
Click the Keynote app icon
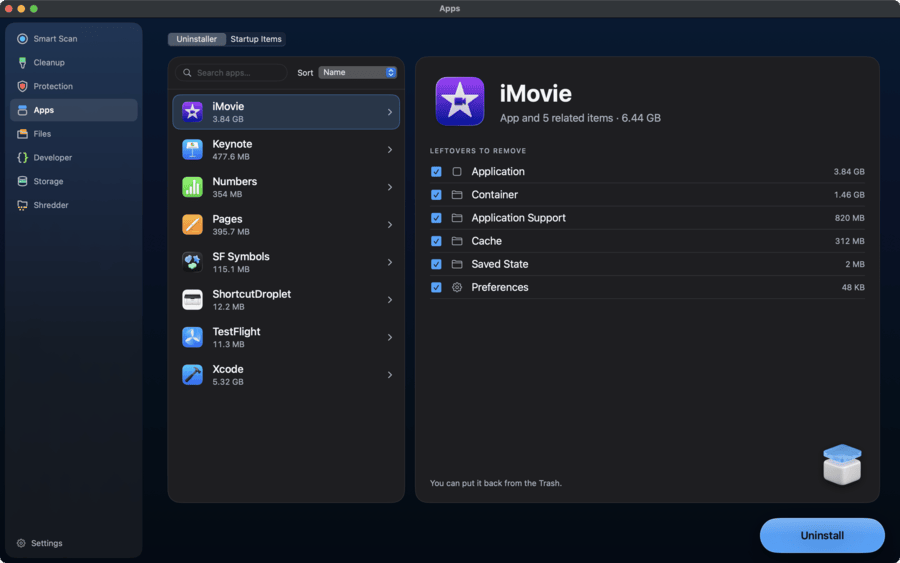[192, 149]
